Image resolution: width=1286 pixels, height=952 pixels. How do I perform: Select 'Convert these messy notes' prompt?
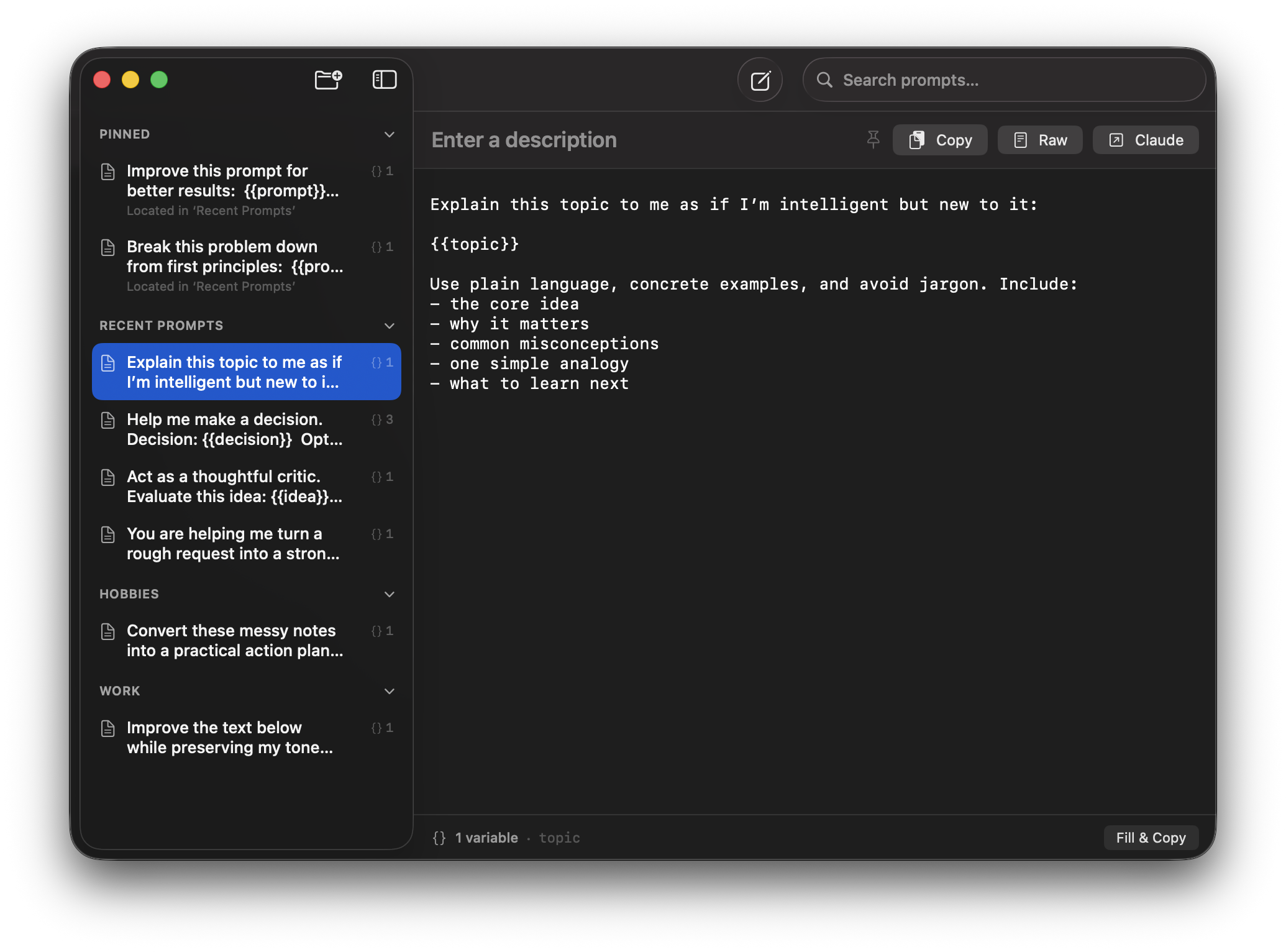click(x=247, y=640)
